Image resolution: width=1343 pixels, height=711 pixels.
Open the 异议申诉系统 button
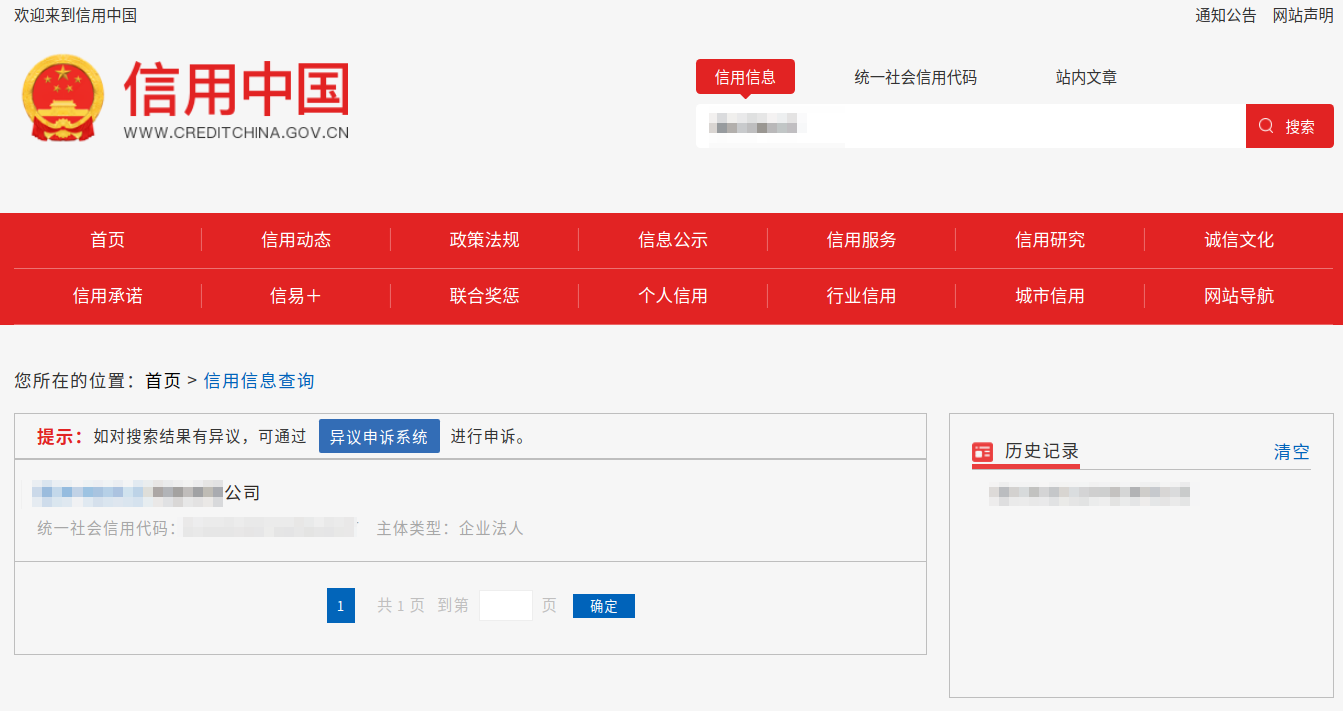[x=379, y=437]
